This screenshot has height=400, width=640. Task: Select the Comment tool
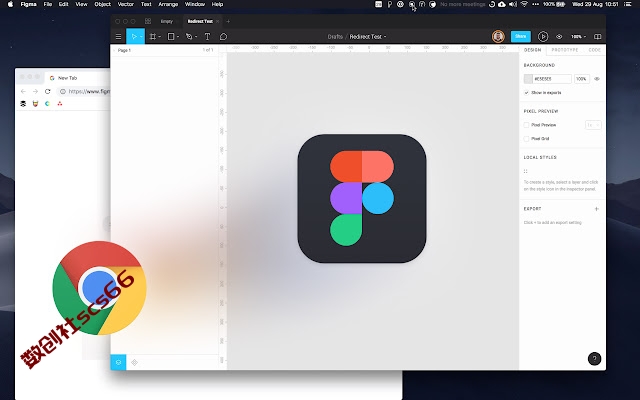pyautogui.click(x=223, y=37)
